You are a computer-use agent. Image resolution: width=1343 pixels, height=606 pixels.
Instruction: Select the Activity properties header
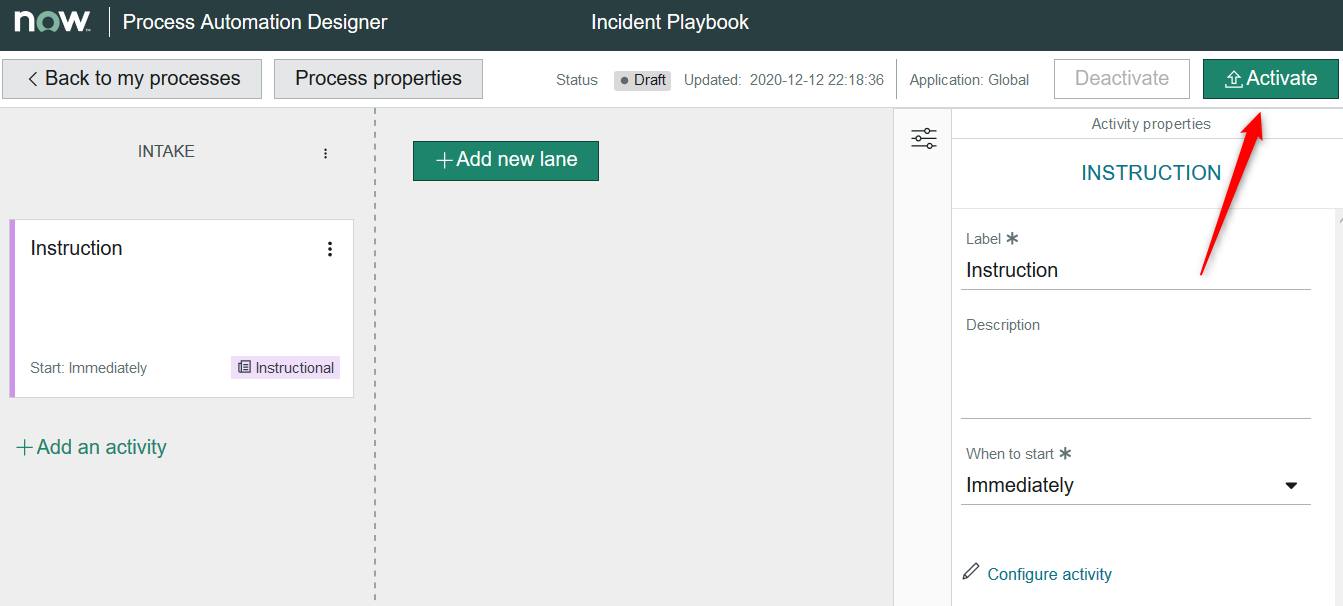click(1150, 123)
